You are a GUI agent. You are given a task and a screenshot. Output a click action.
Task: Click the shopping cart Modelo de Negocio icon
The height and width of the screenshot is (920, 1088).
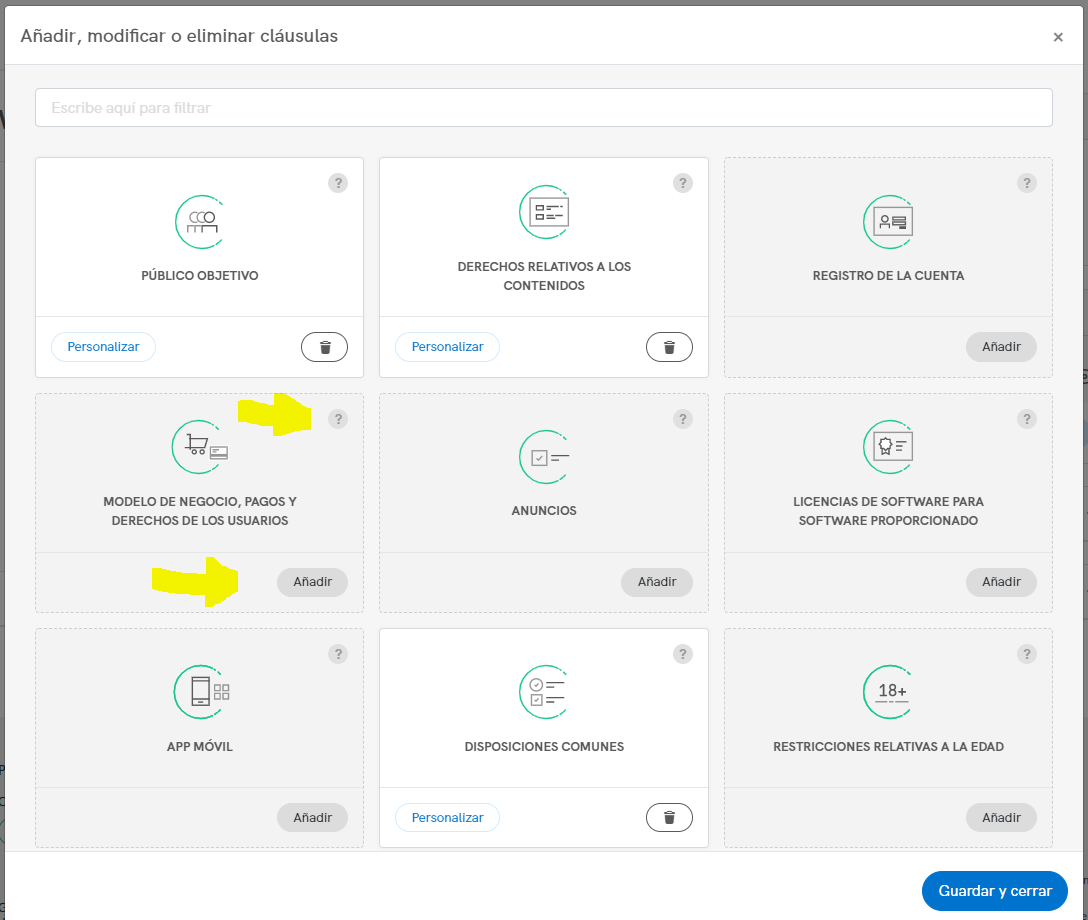coord(200,446)
